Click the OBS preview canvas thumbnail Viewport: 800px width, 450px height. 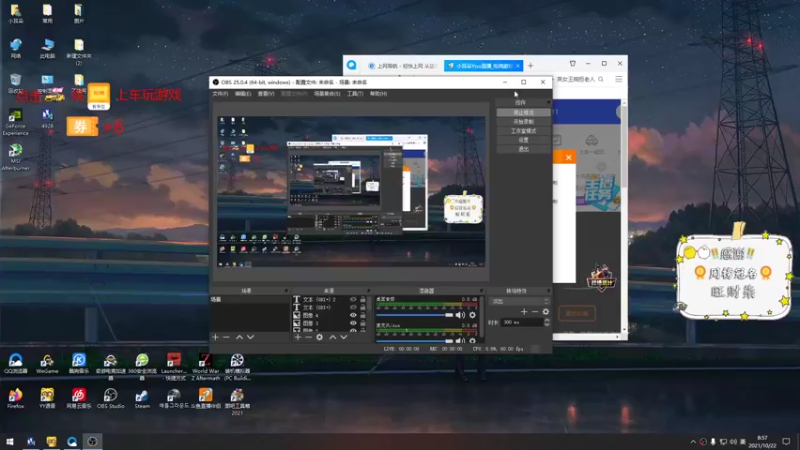coord(351,191)
